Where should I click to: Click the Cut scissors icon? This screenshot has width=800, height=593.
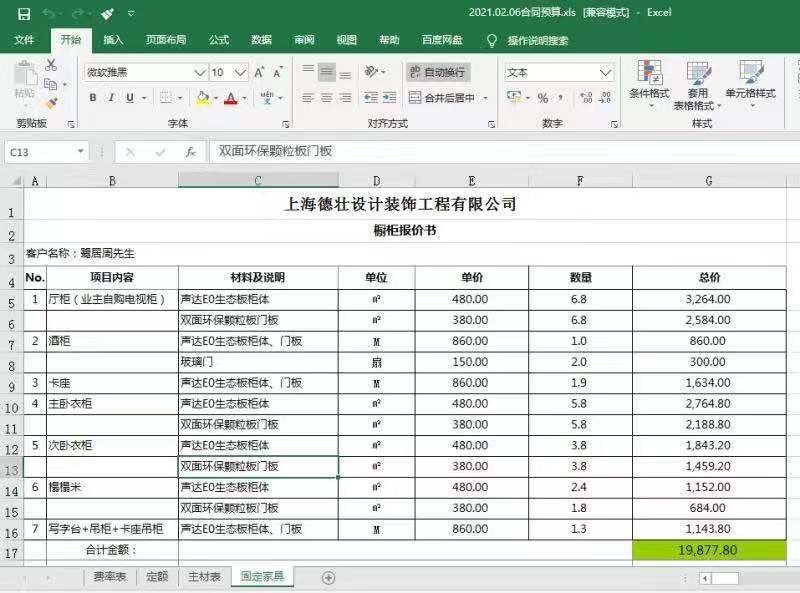point(51,65)
